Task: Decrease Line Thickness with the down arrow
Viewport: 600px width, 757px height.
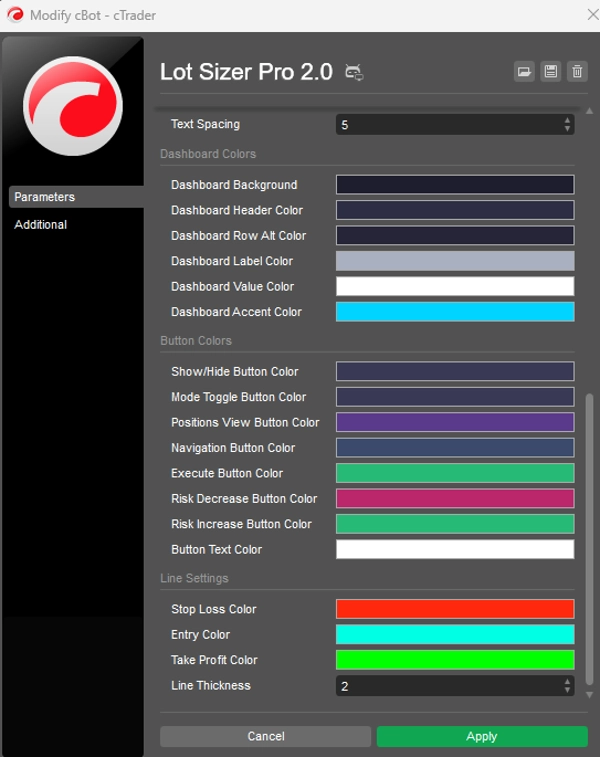Action: (x=567, y=690)
